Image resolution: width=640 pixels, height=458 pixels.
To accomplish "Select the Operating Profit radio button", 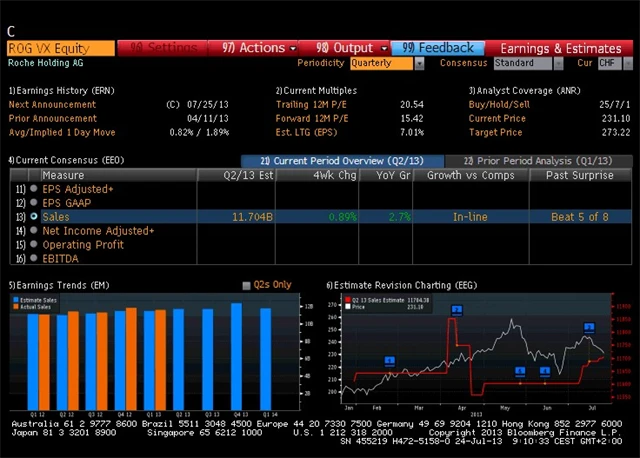I will (34, 244).
